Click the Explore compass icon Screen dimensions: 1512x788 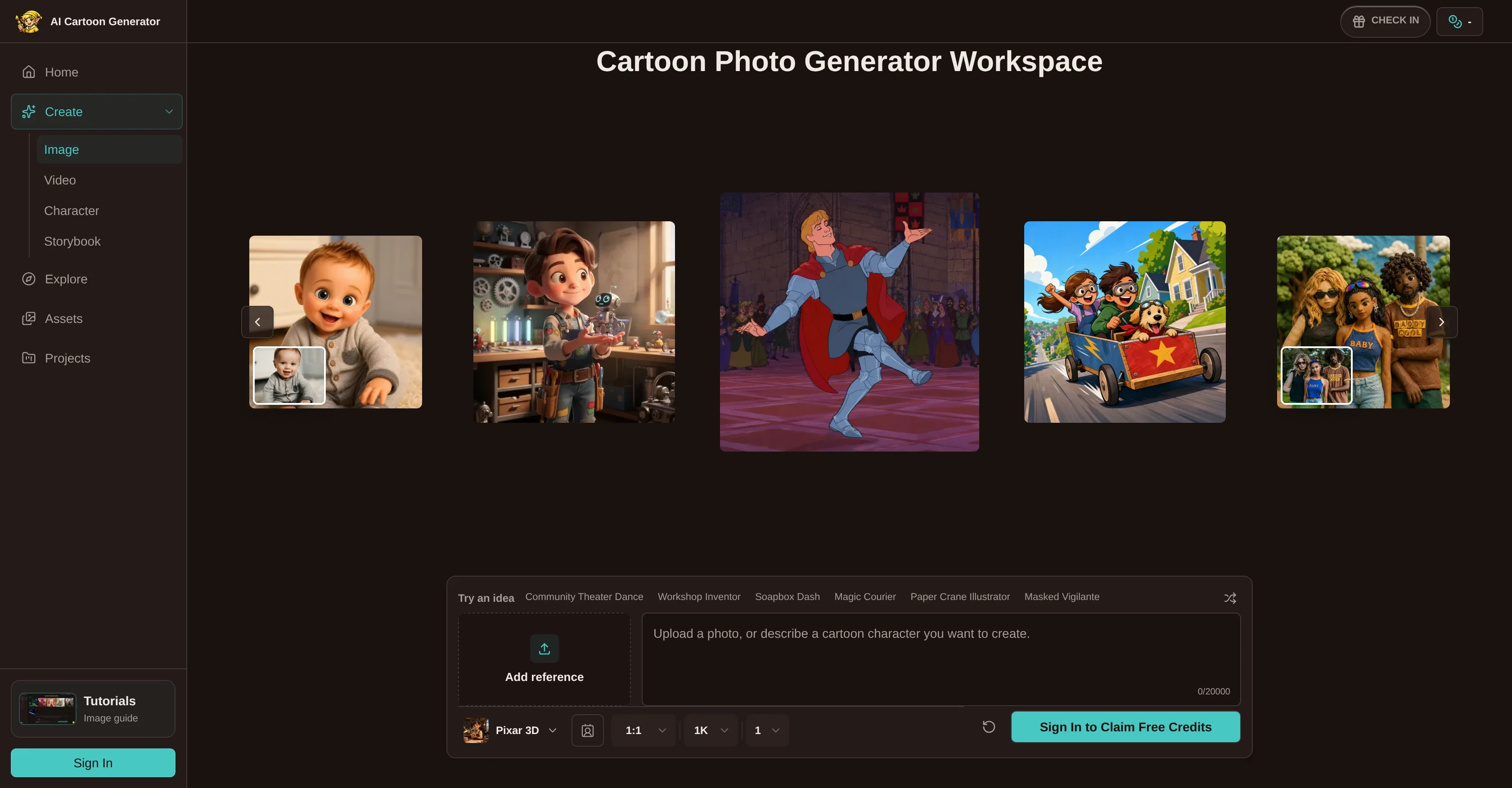coord(29,279)
